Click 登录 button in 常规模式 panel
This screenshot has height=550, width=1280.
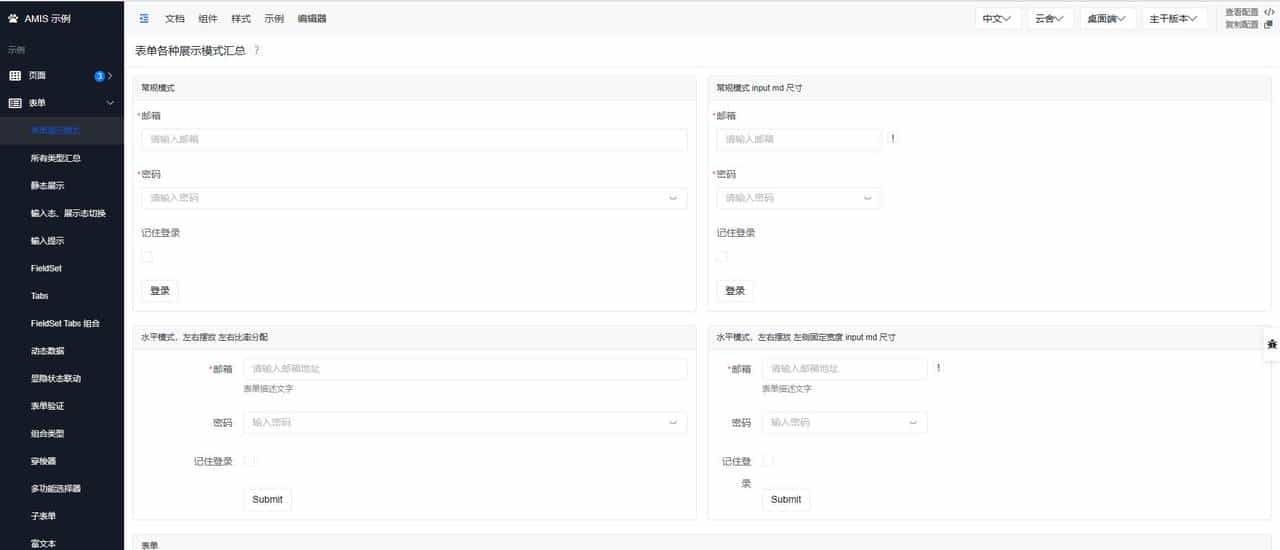coord(160,290)
